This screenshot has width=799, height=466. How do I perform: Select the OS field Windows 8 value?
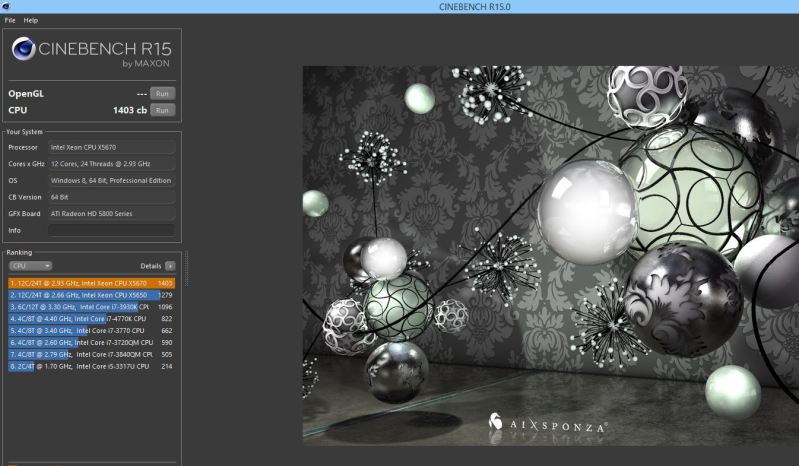point(112,180)
